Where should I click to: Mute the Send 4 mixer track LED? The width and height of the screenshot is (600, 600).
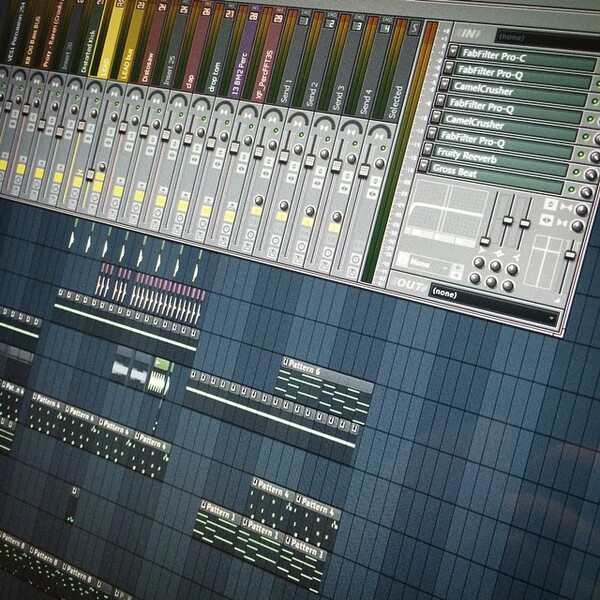[x=355, y=144]
